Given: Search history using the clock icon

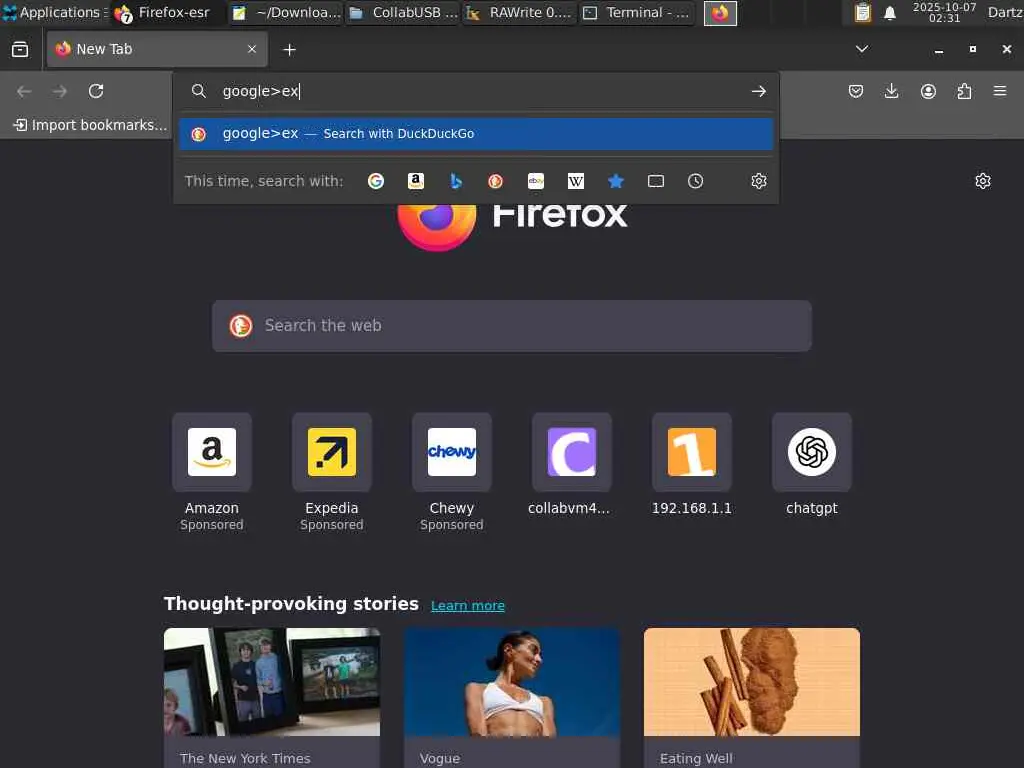Looking at the screenshot, I should [x=696, y=181].
